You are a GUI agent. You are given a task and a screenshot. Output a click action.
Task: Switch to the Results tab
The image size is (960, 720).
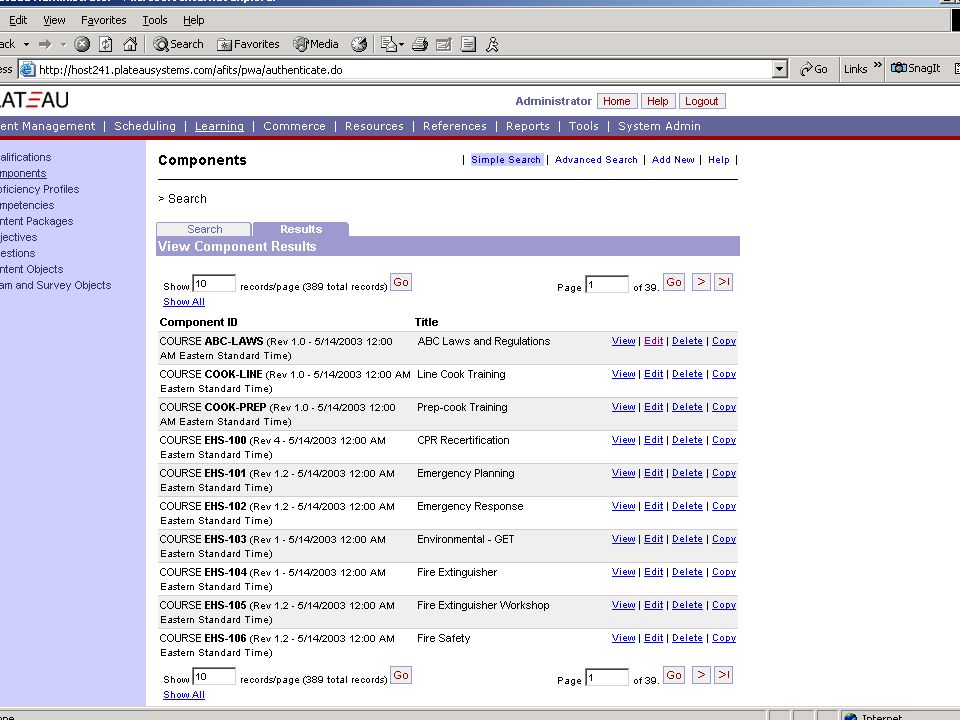(x=301, y=229)
